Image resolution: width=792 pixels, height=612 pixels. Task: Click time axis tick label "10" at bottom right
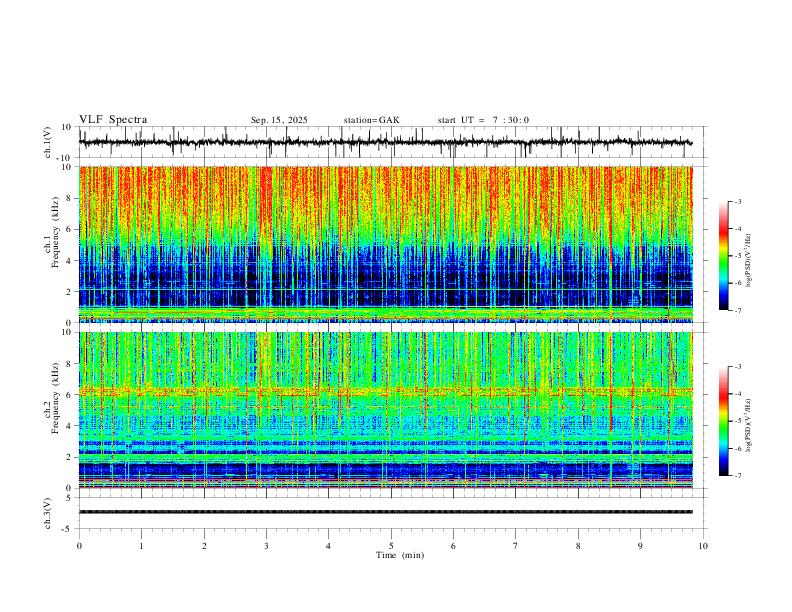tap(703, 546)
